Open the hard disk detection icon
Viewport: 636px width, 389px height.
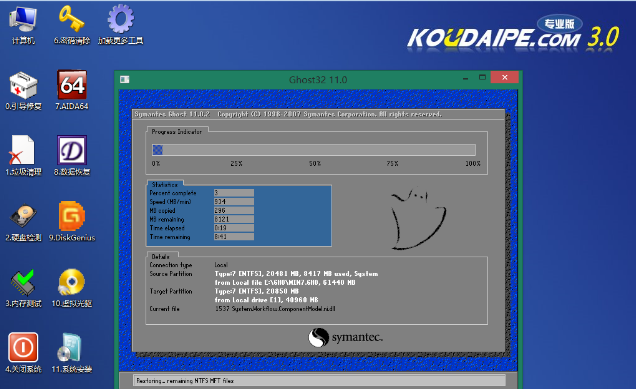(23, 216)
